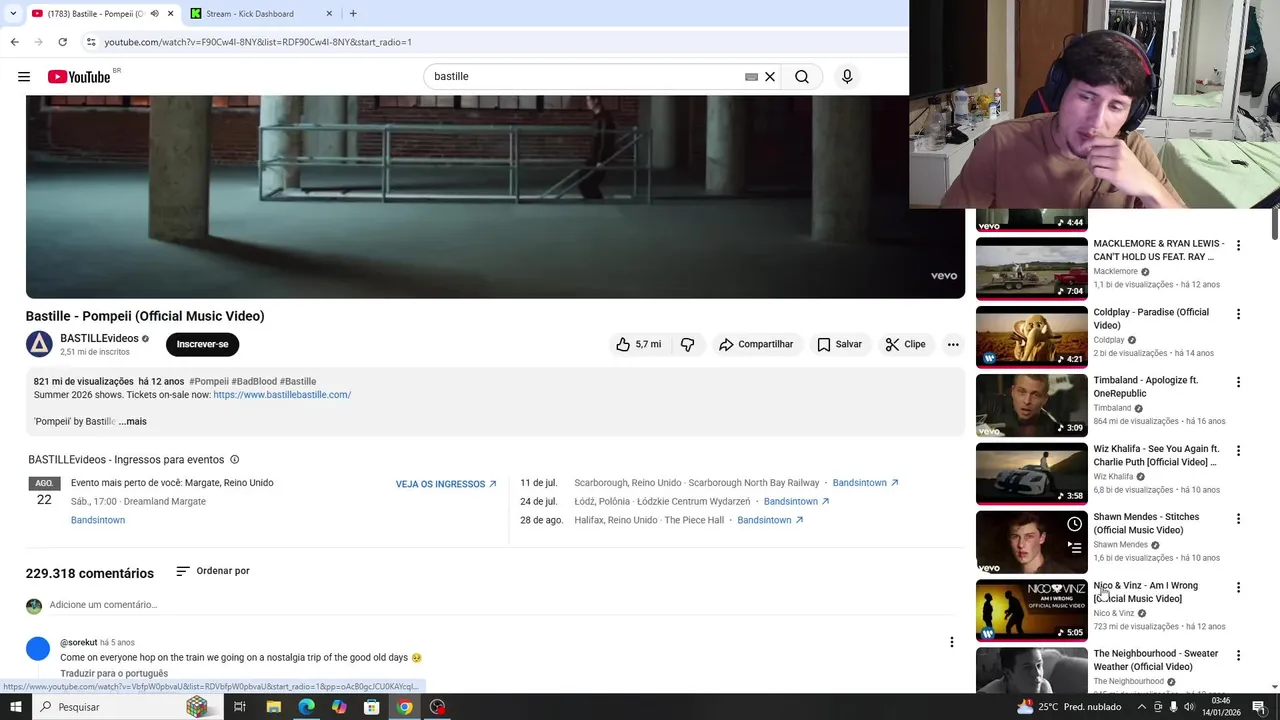
Task: Open File Explorer from the taskbar
Action: click(x=273, y=707)
